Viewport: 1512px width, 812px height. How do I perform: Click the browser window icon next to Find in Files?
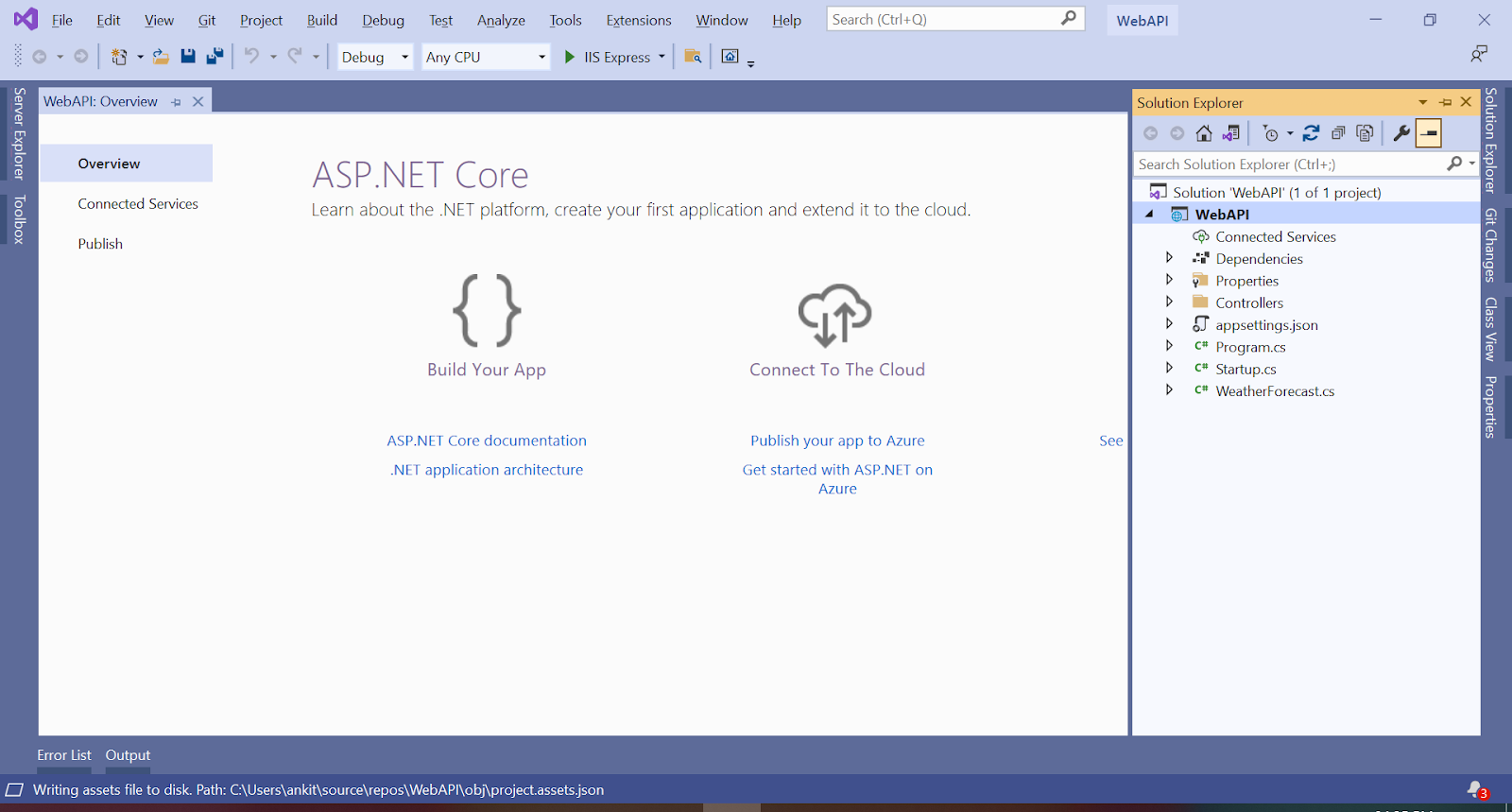[x=730, y=57]
